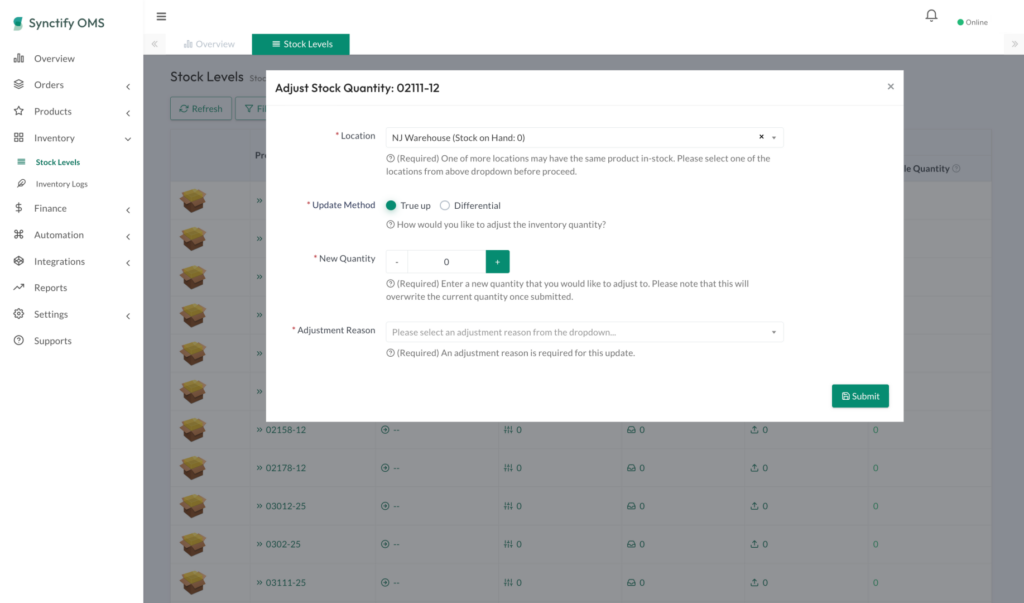The width and height of the screenshot is (1024, 603).
Task: Open Supports in the sidebar
Action: pyautogui.click(x=52, y=340)
